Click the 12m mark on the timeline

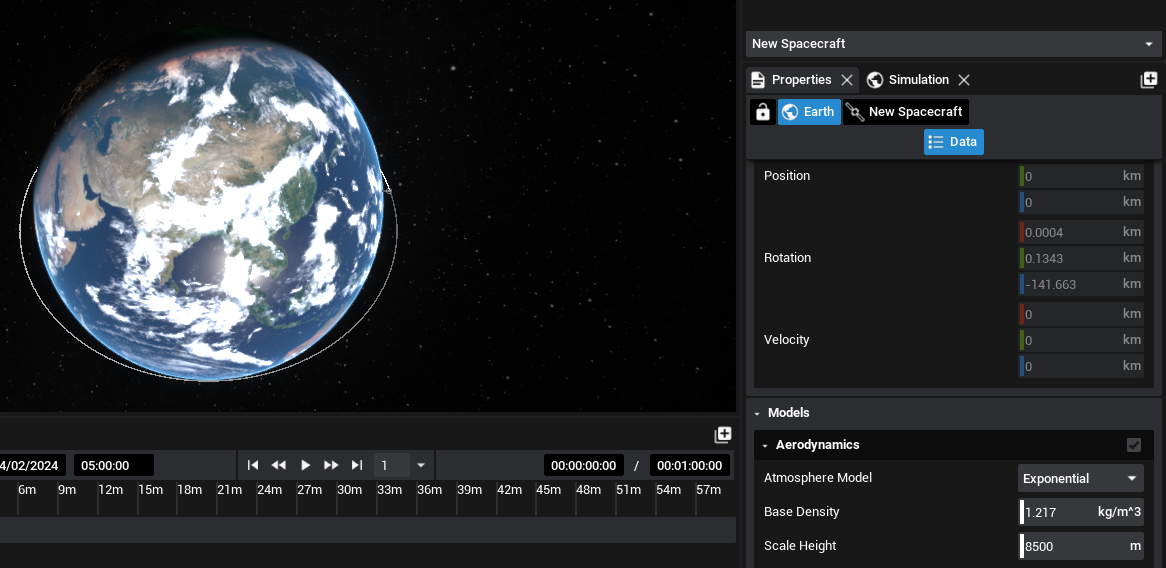pos(110,490)
